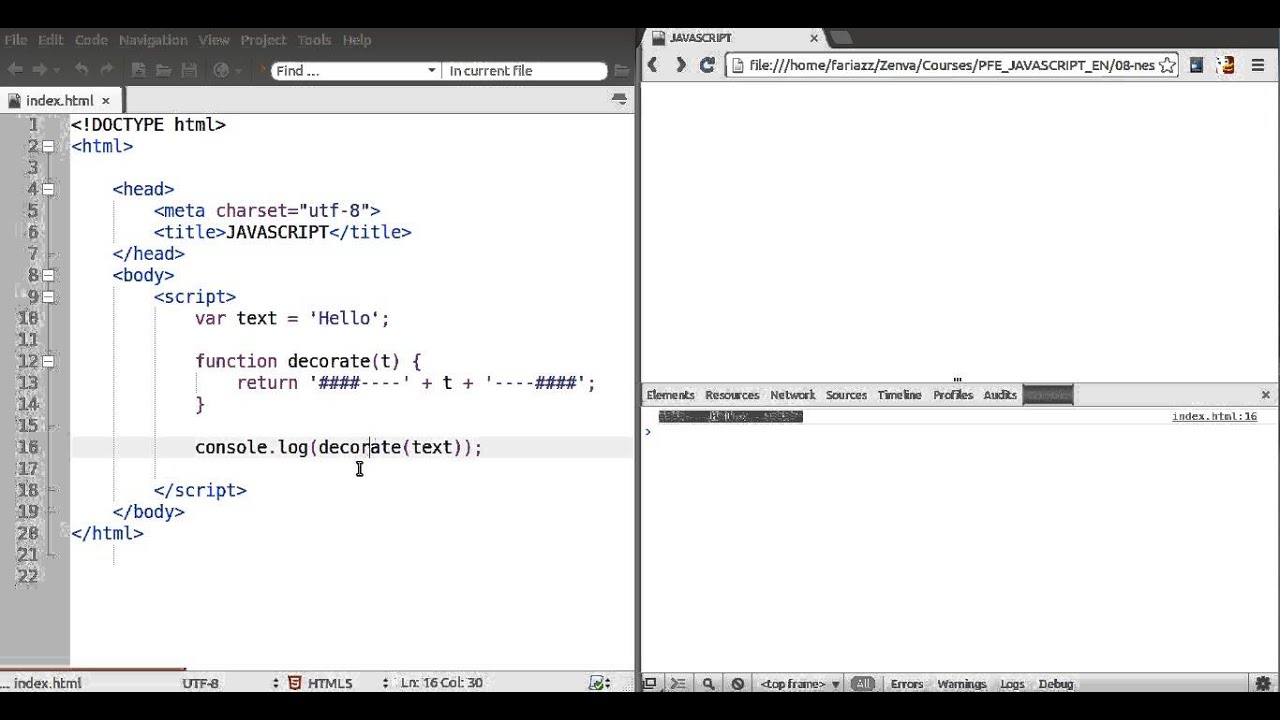Open the forward history dropdown arrow
Screen dimensions: 1280x720
[56, 70]
